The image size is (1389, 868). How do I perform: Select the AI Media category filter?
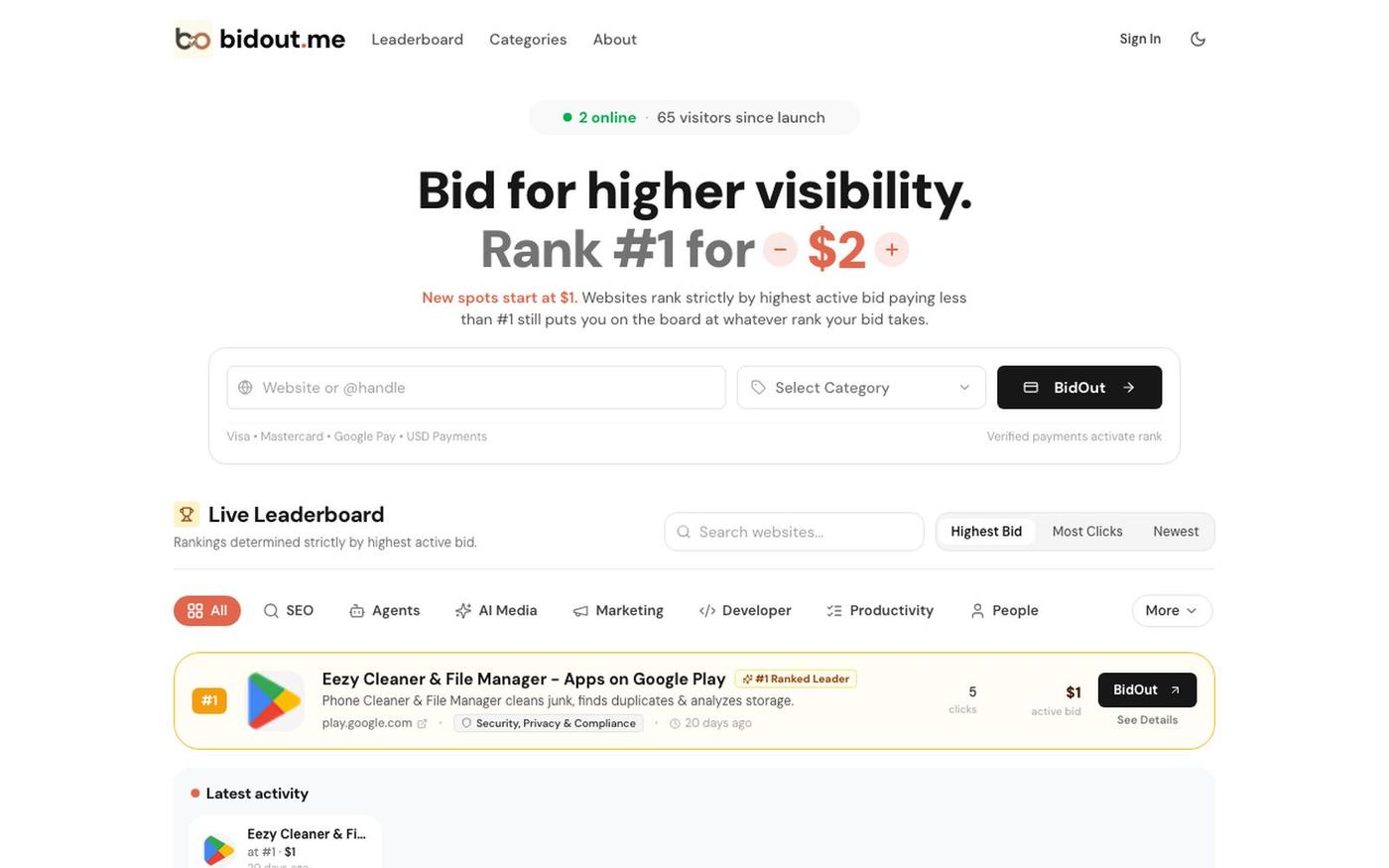(x=496, y=610)
